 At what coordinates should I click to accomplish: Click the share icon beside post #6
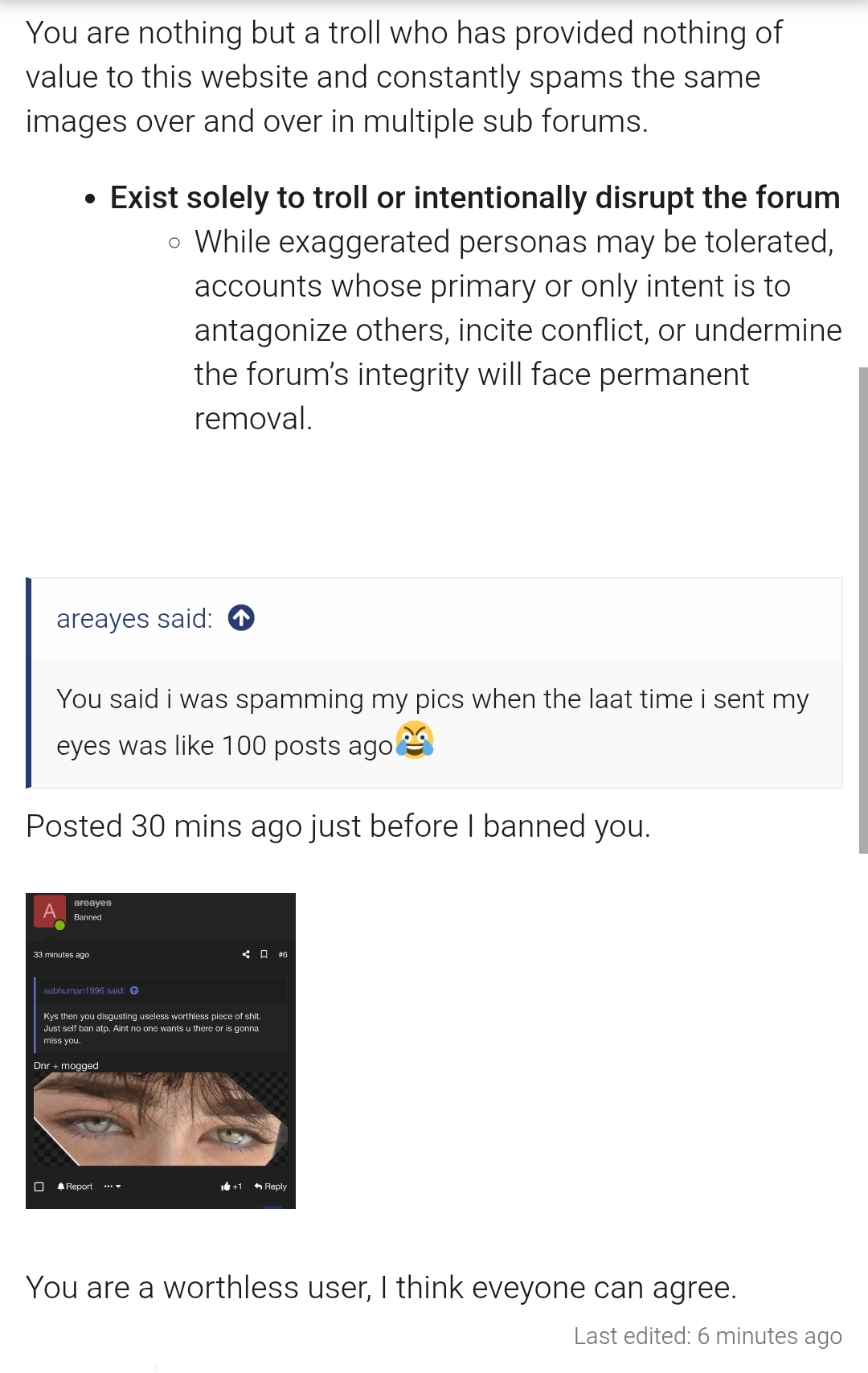pyautogui.click(x=246, y=955)
